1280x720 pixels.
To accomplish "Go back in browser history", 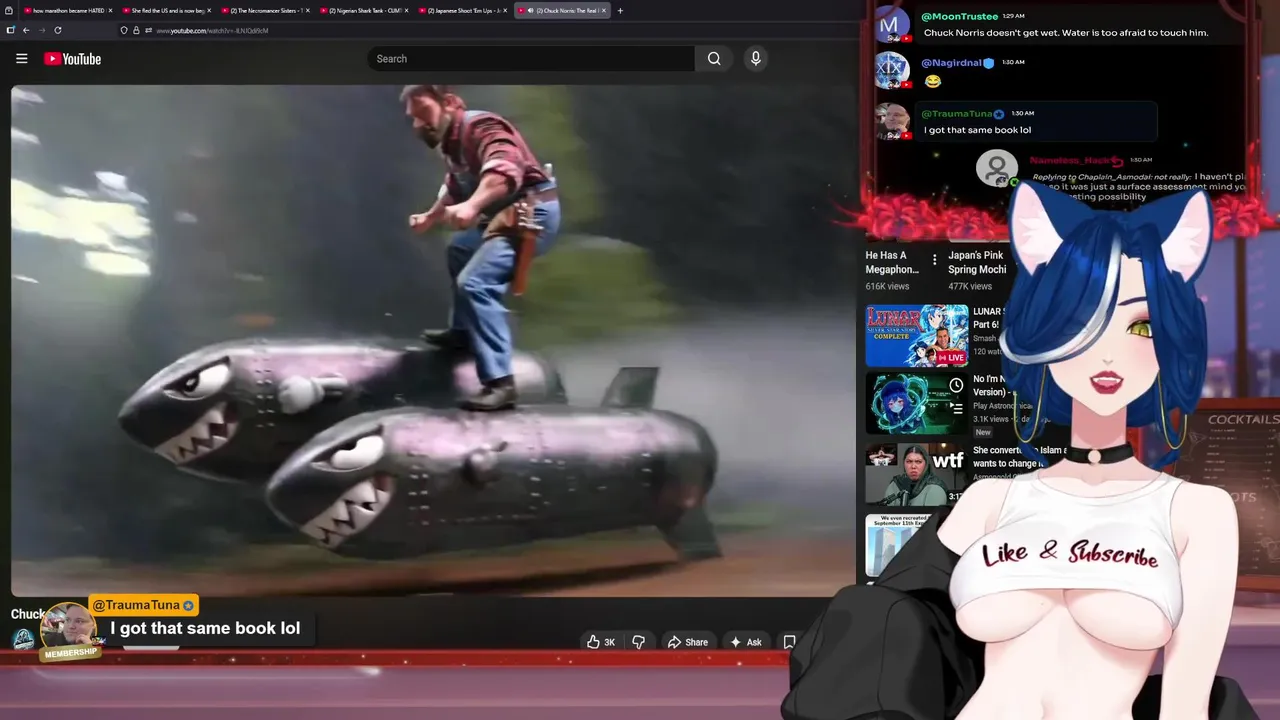I will (x=26, y=30).
